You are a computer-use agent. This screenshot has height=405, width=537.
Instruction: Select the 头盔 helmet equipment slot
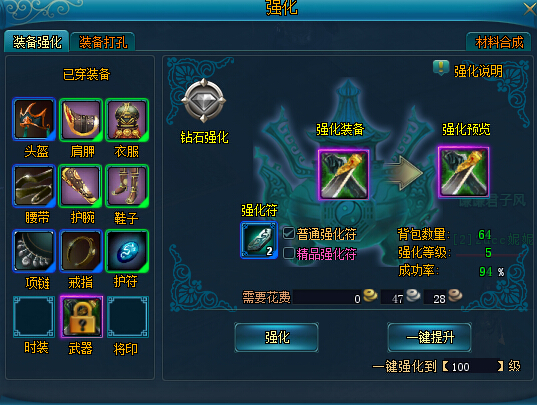point(34,119)
